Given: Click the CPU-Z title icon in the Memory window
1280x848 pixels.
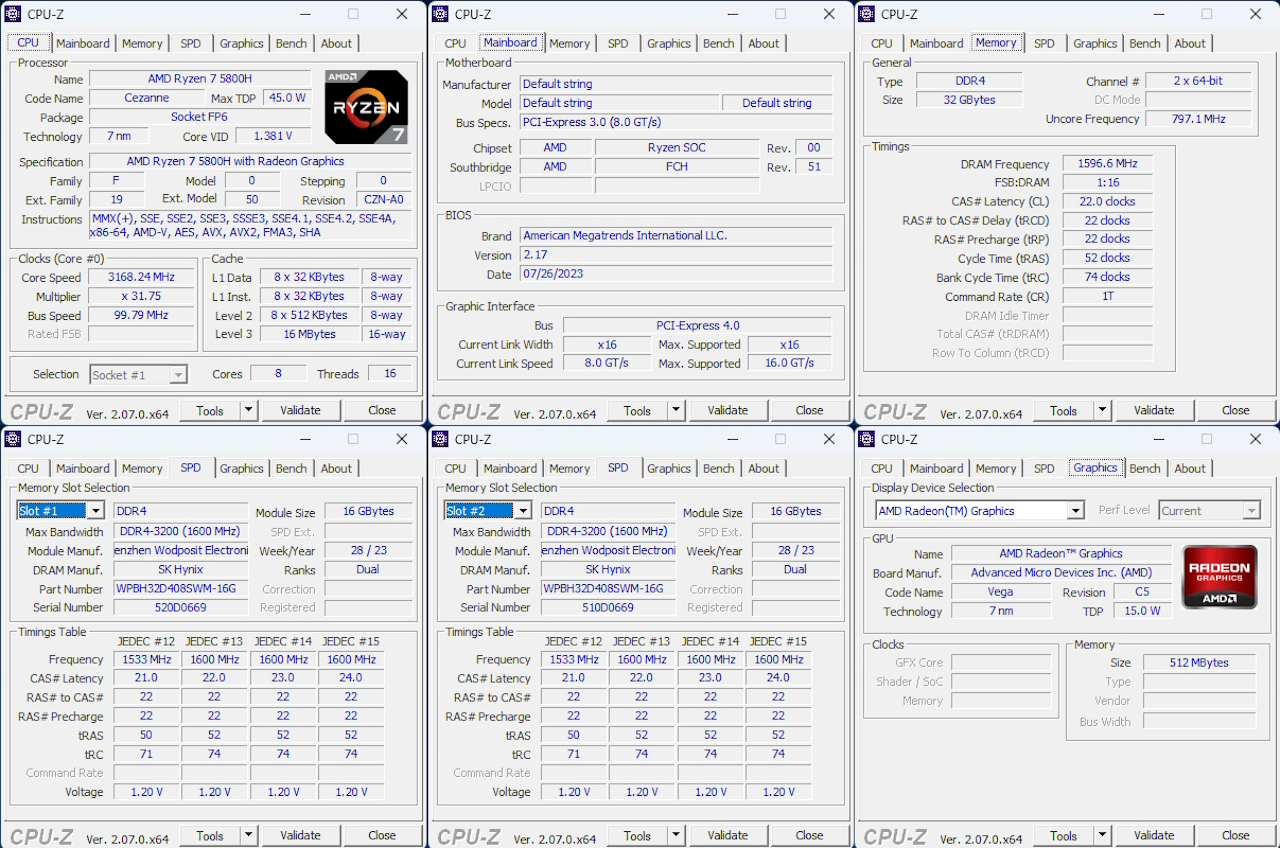Looking at the screenshot, I should tap(866, 14).
